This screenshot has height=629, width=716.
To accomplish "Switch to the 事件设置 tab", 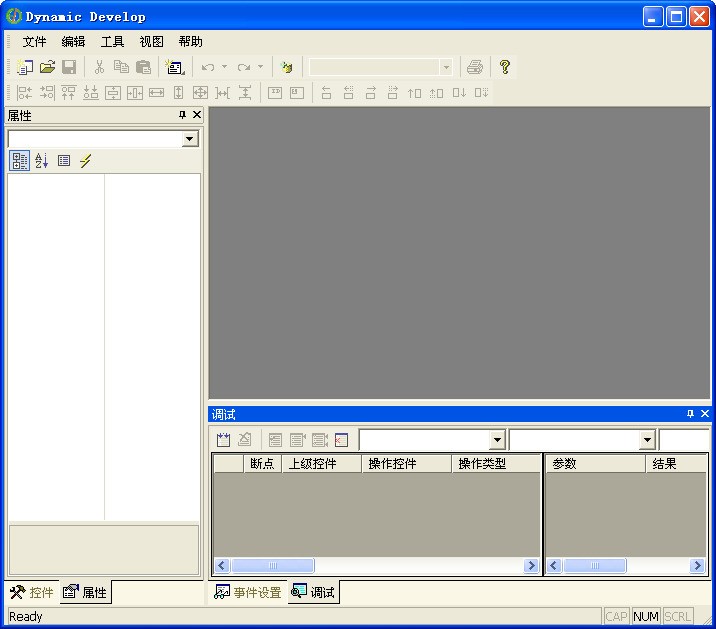I will tap(249, 593).
